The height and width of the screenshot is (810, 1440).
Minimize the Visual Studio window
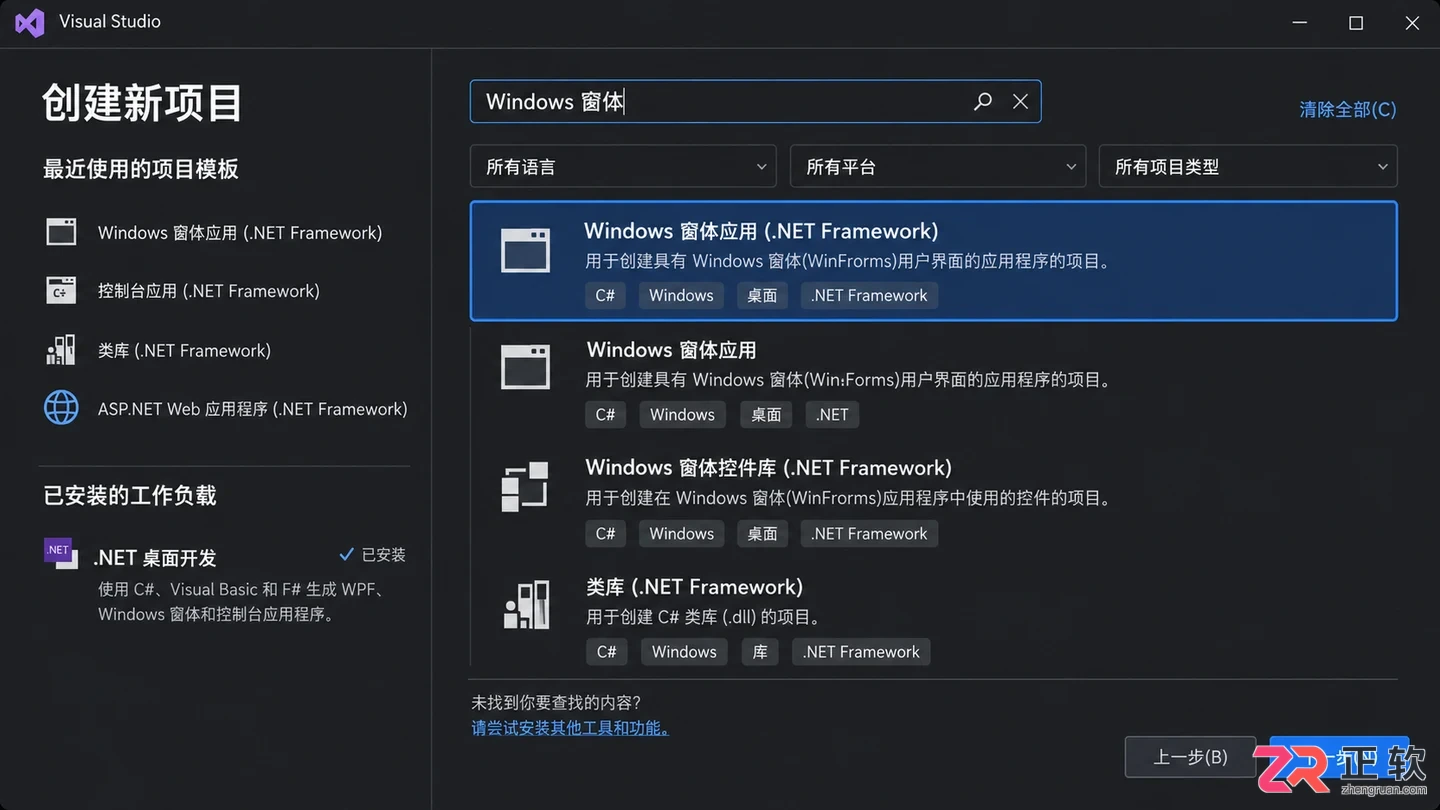pyautogui.click(x=1300, y=22)
